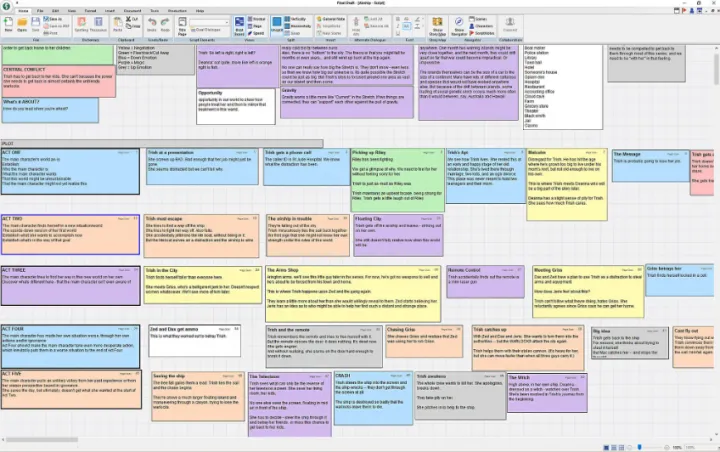Toggle the Unsplit view button
Screen dimensions: 720x452
point(277,25)
